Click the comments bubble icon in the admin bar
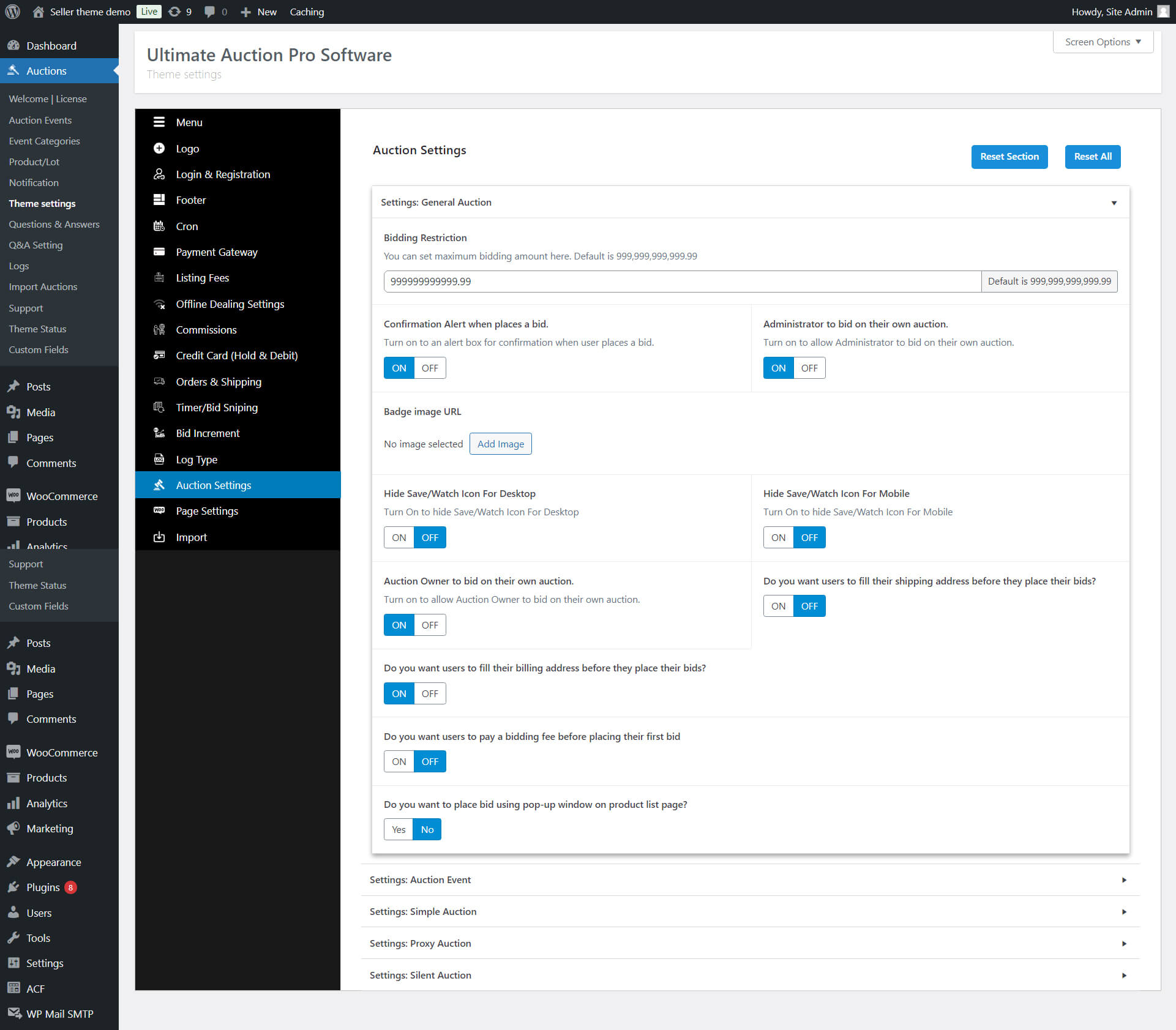Image resolution: width=1176 pixels, height=1030 pixels. pos(209,12)
